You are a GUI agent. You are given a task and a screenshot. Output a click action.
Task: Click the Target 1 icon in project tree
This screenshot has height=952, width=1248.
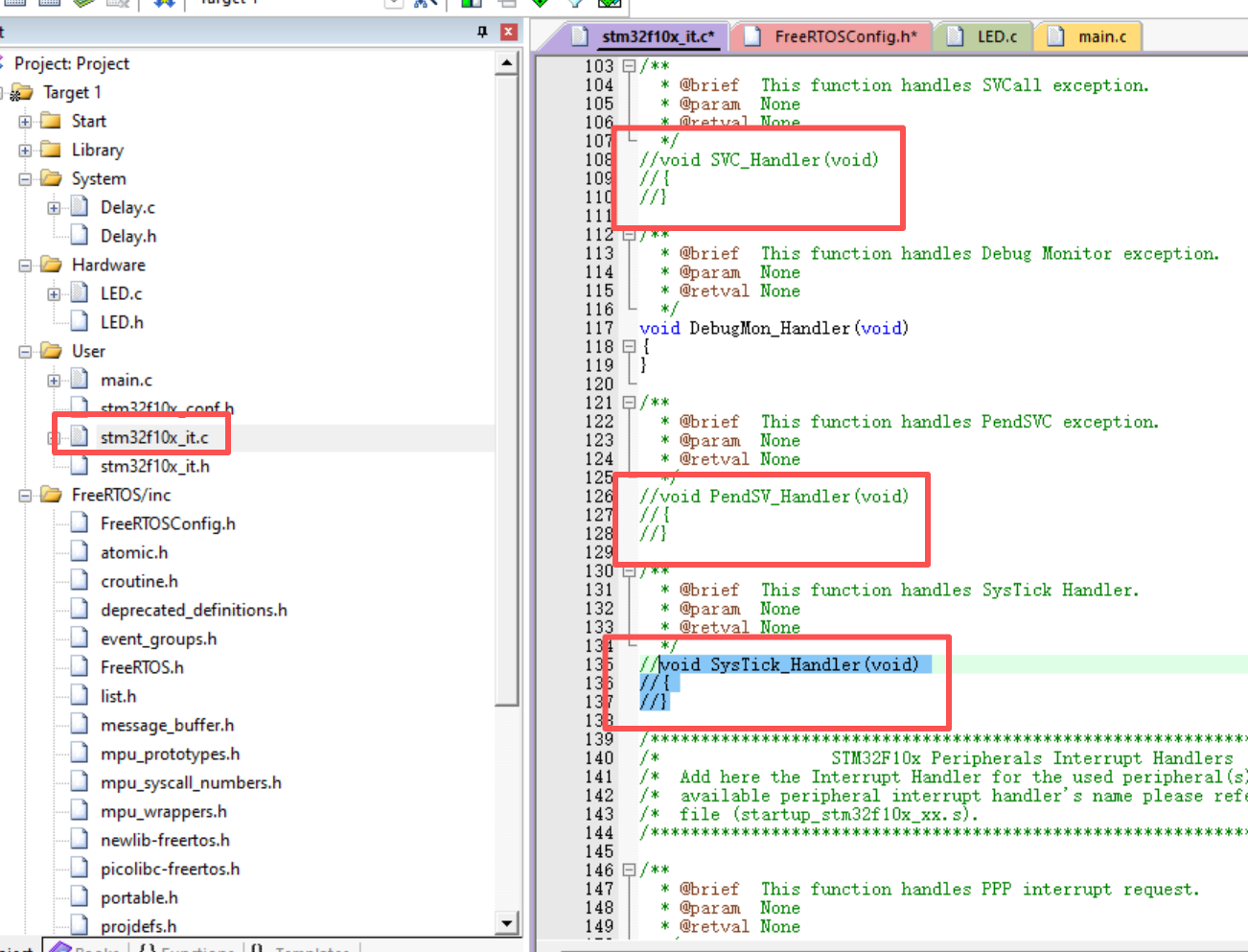[21, 93]
